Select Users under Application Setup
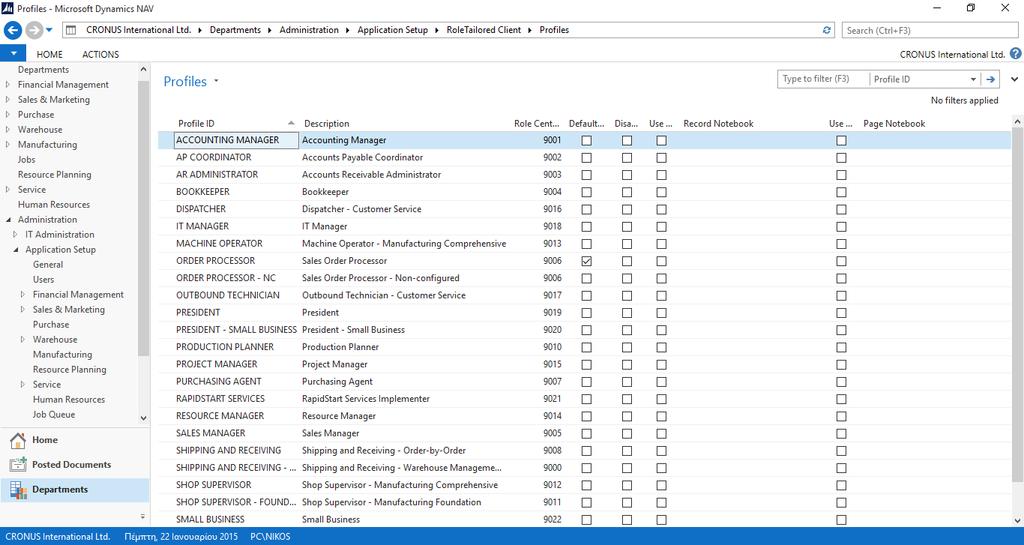This screenshot has width=1024, height=545. (x=44, y=279)
